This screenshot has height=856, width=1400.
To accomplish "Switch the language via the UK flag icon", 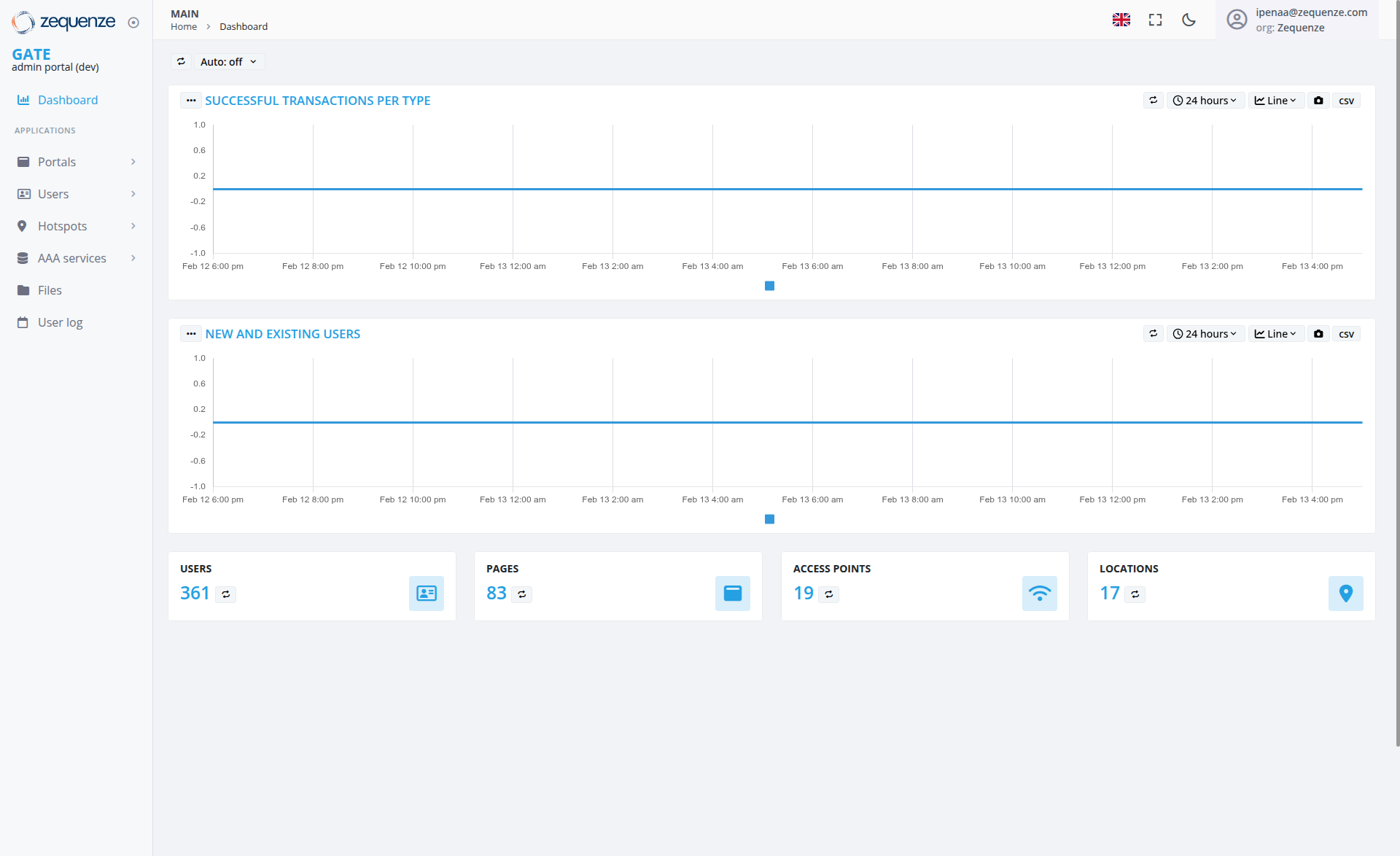I will [1121, 20].
